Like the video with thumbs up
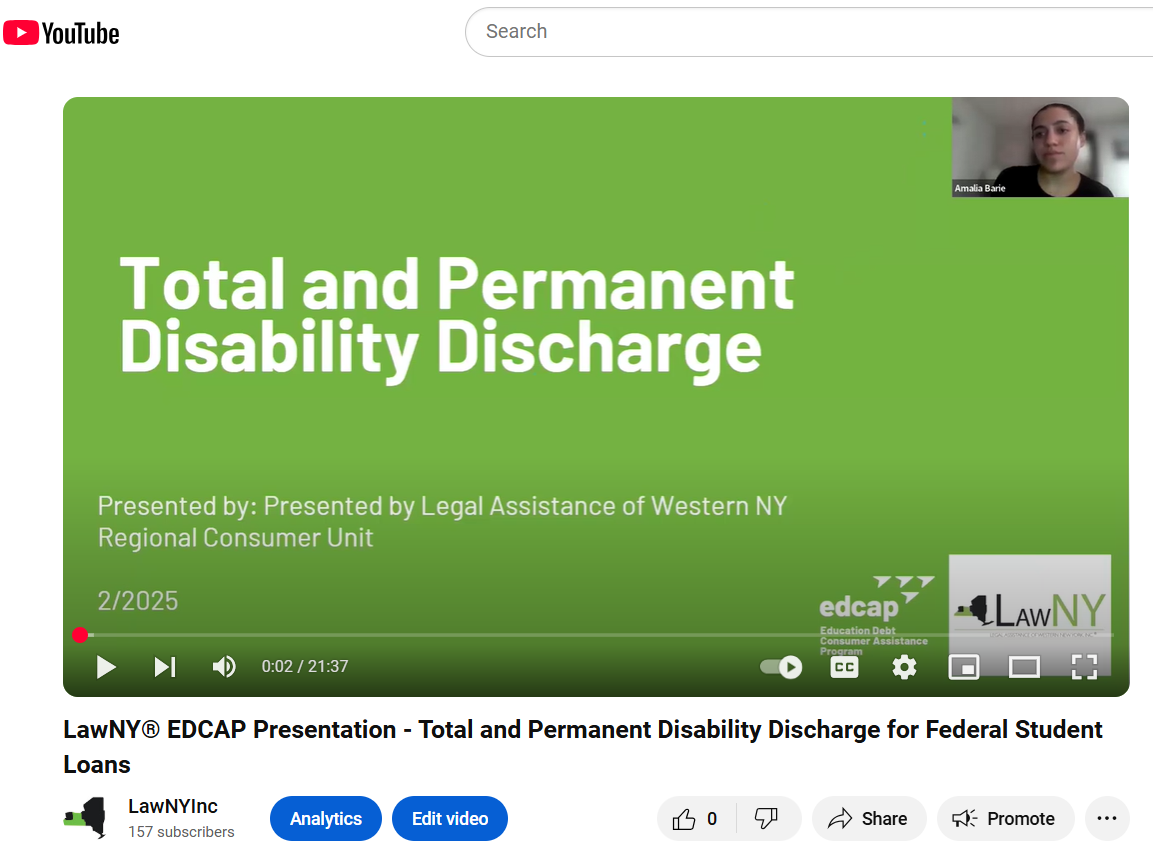The height and width of the screenshot is (858, 1153). 696,818
